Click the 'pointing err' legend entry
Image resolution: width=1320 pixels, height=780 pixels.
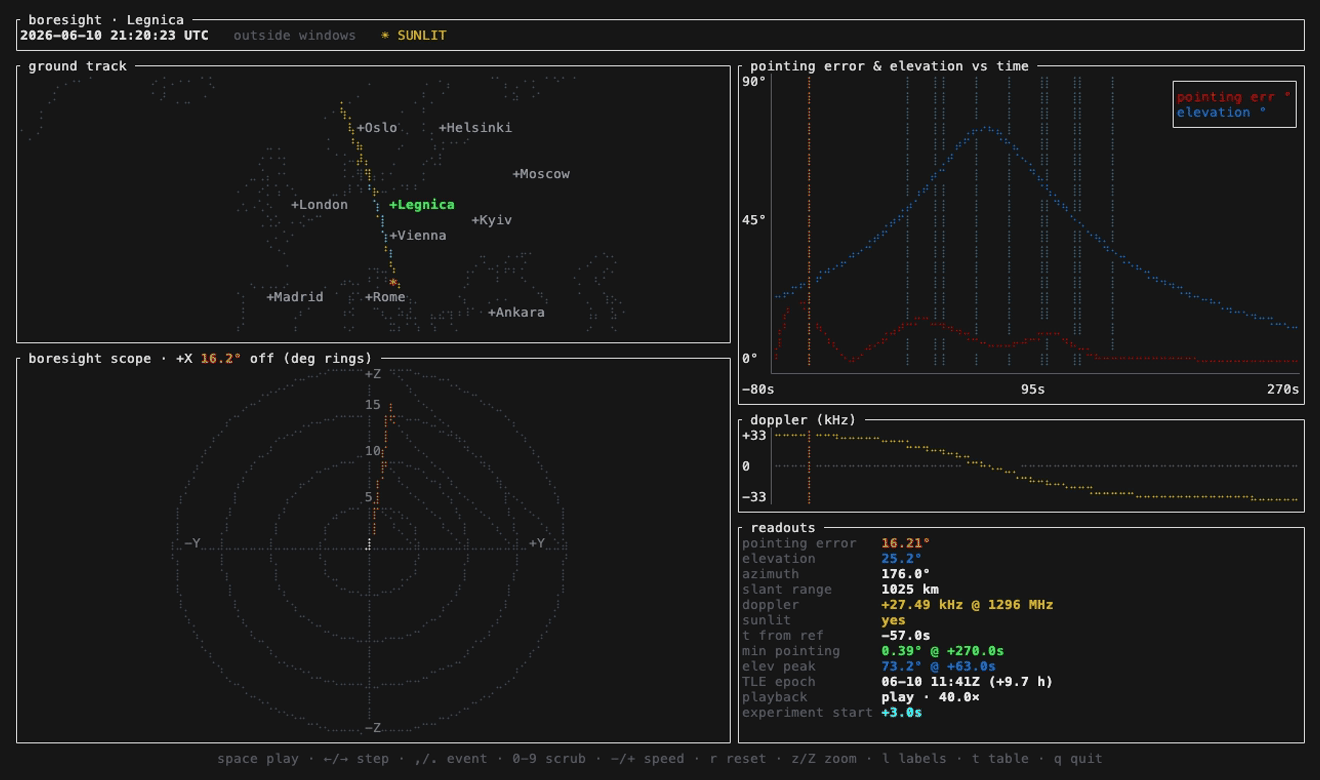click(1233, 97)
